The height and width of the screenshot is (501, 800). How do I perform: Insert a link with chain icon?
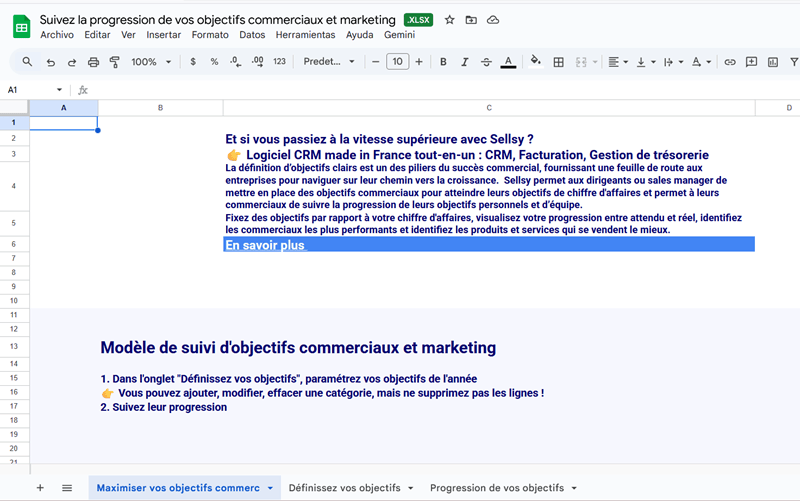[730, 62]
